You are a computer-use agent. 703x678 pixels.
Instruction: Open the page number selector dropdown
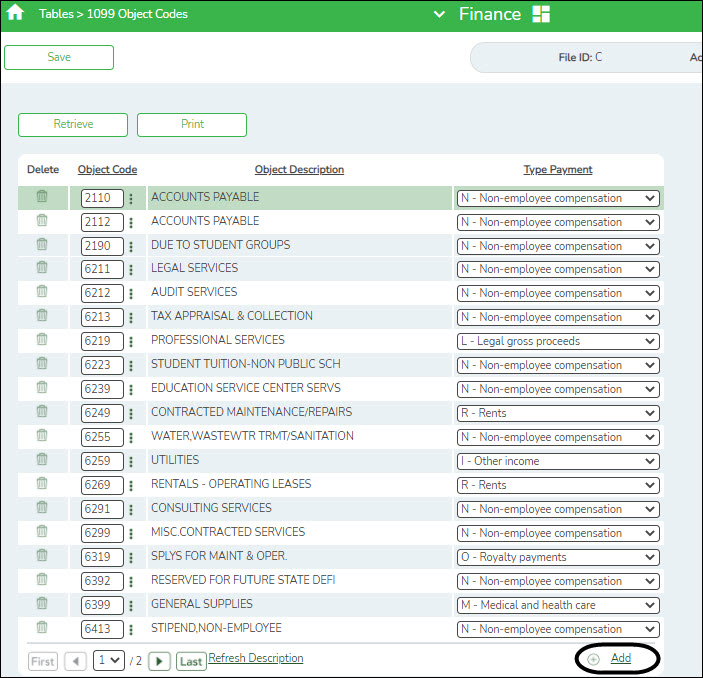point(108,661)
